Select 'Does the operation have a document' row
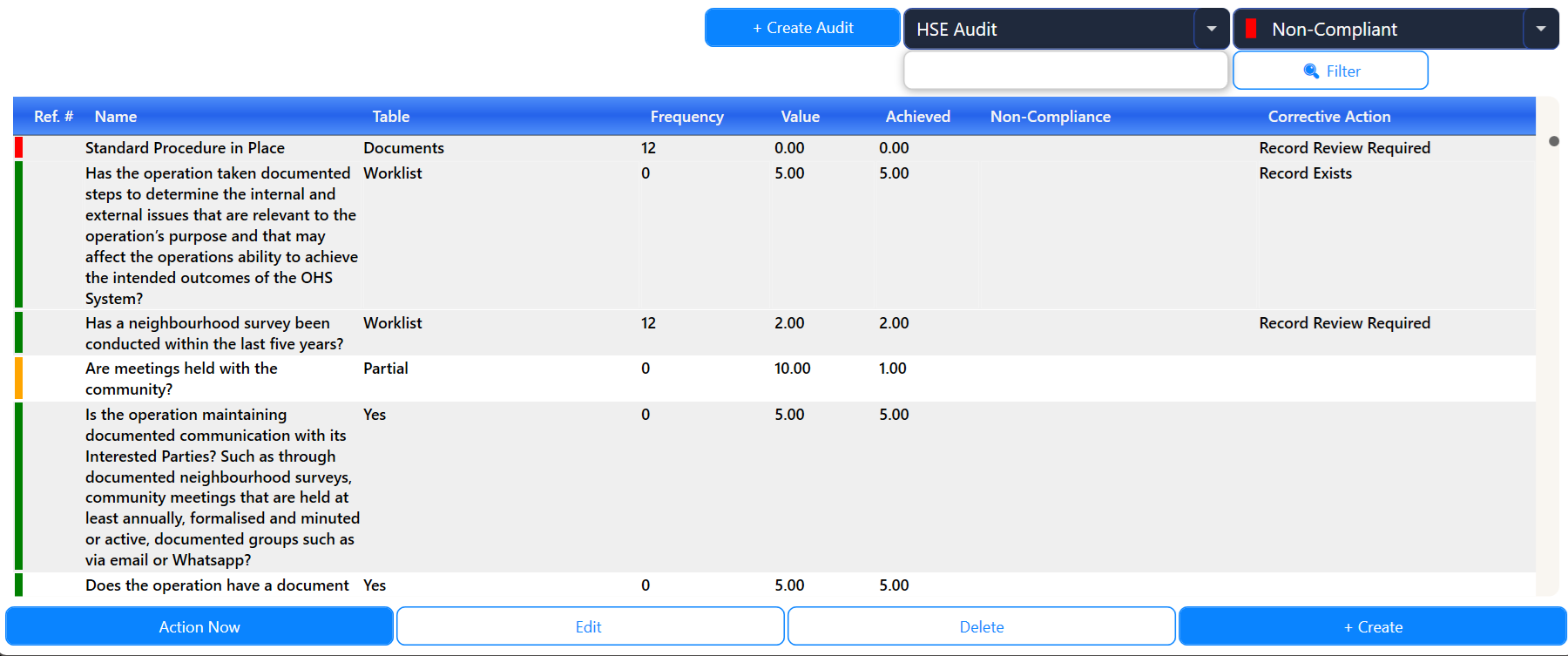1568x656 pixels. (774, 585)
